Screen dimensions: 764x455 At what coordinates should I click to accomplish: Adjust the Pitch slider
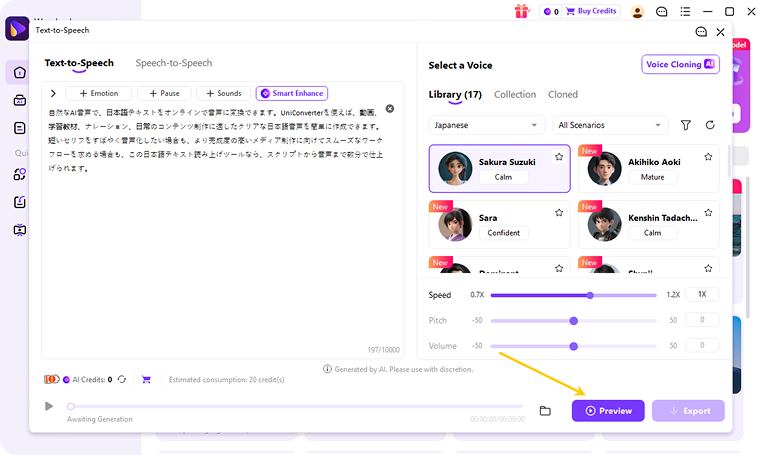point(573,321)
